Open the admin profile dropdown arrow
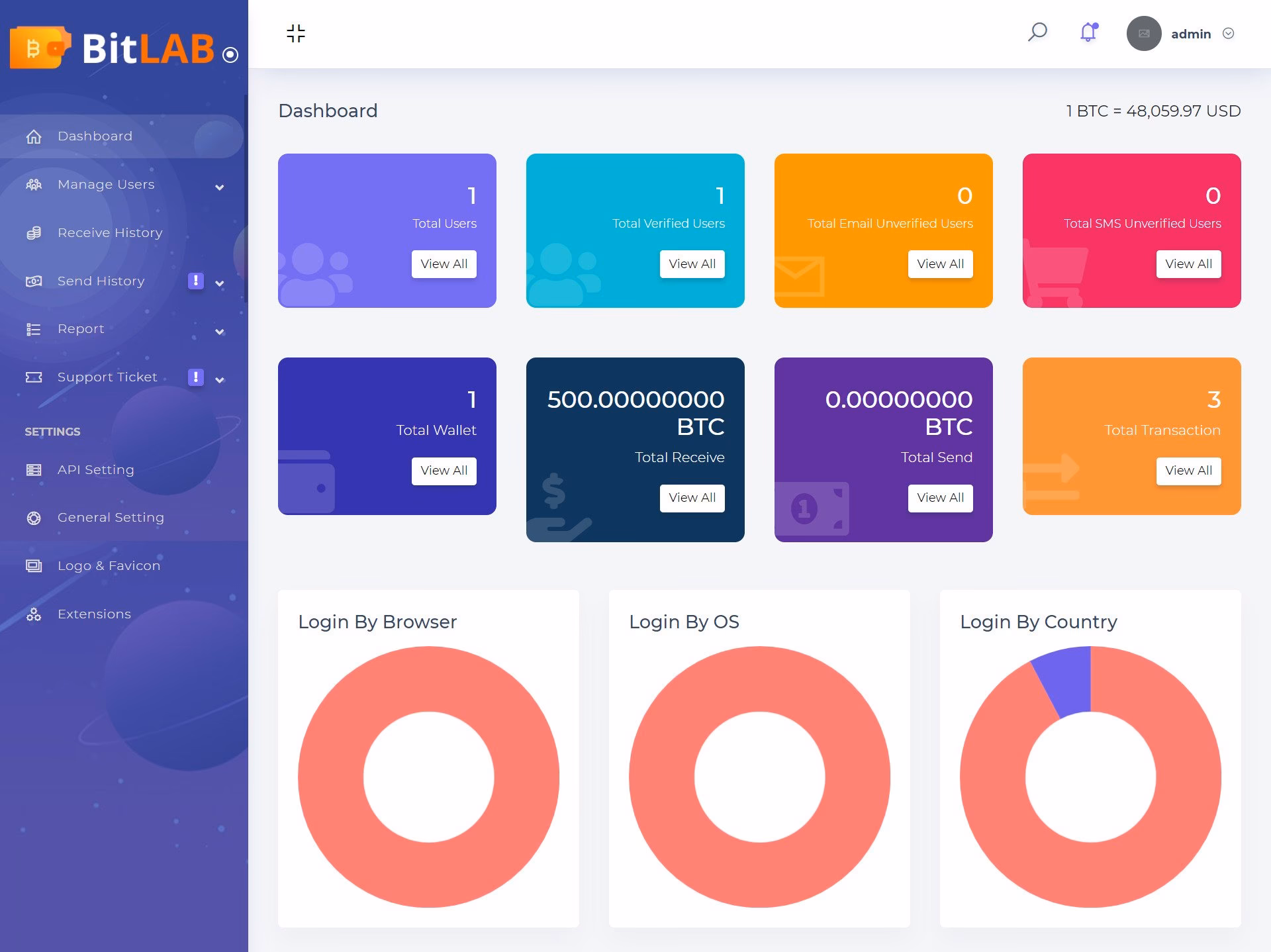1271x952 pixels. coord(1228,34)
